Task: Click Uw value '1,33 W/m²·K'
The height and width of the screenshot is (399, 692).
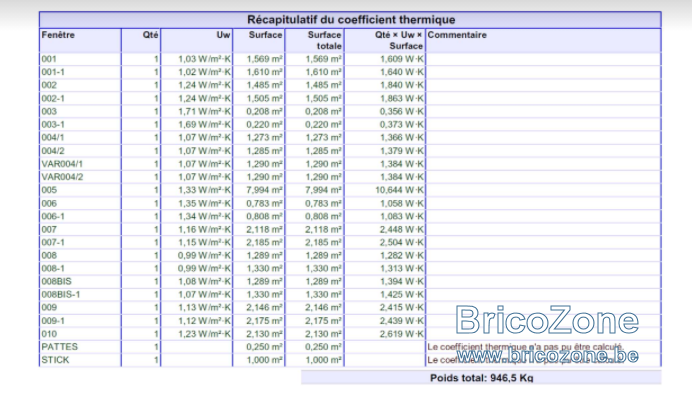Action: pyautogui.click(x=204, y=190)
